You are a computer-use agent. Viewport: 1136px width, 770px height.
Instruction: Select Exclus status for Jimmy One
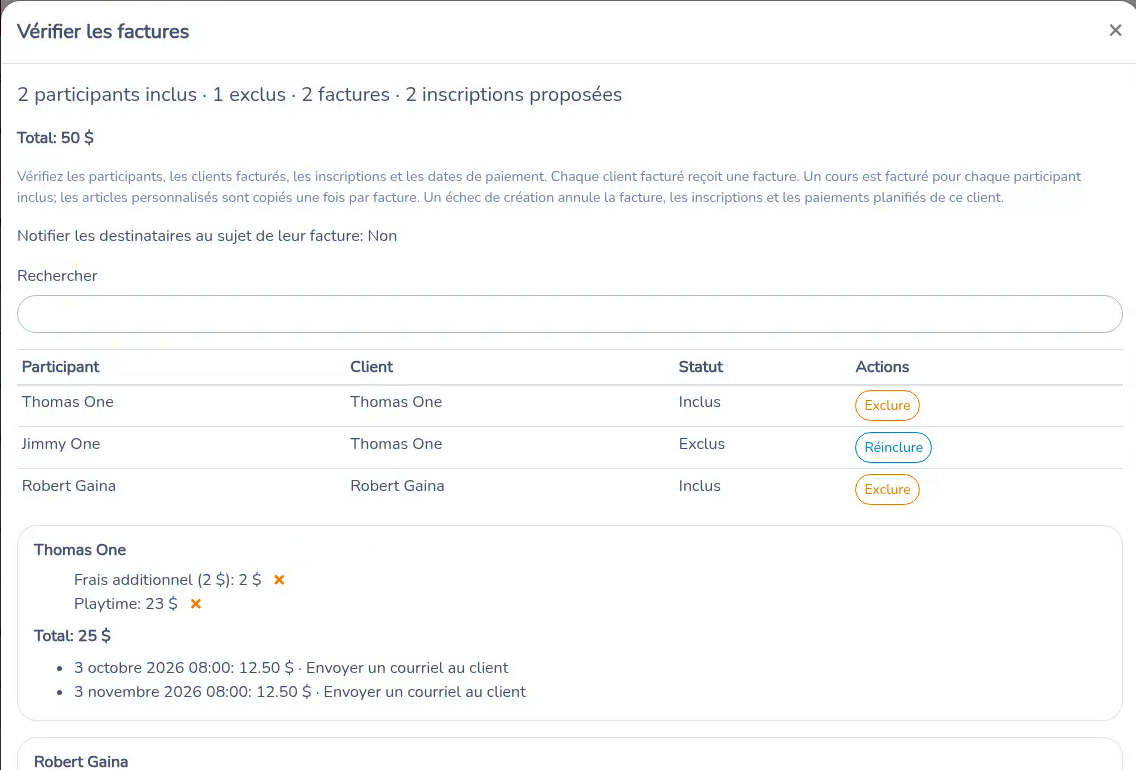701,443
